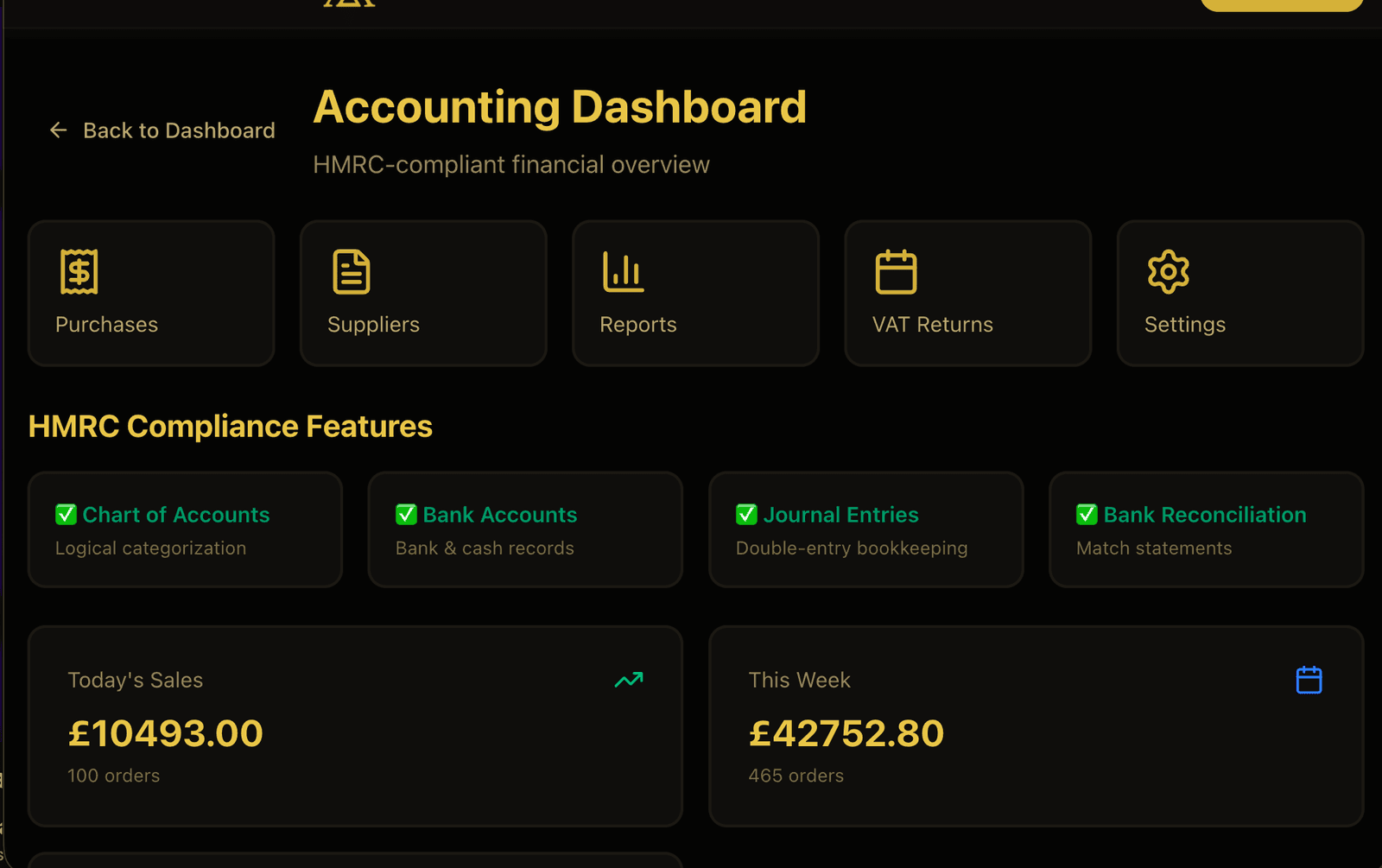Select the Bank Reconciliation title

[1205, 515]
